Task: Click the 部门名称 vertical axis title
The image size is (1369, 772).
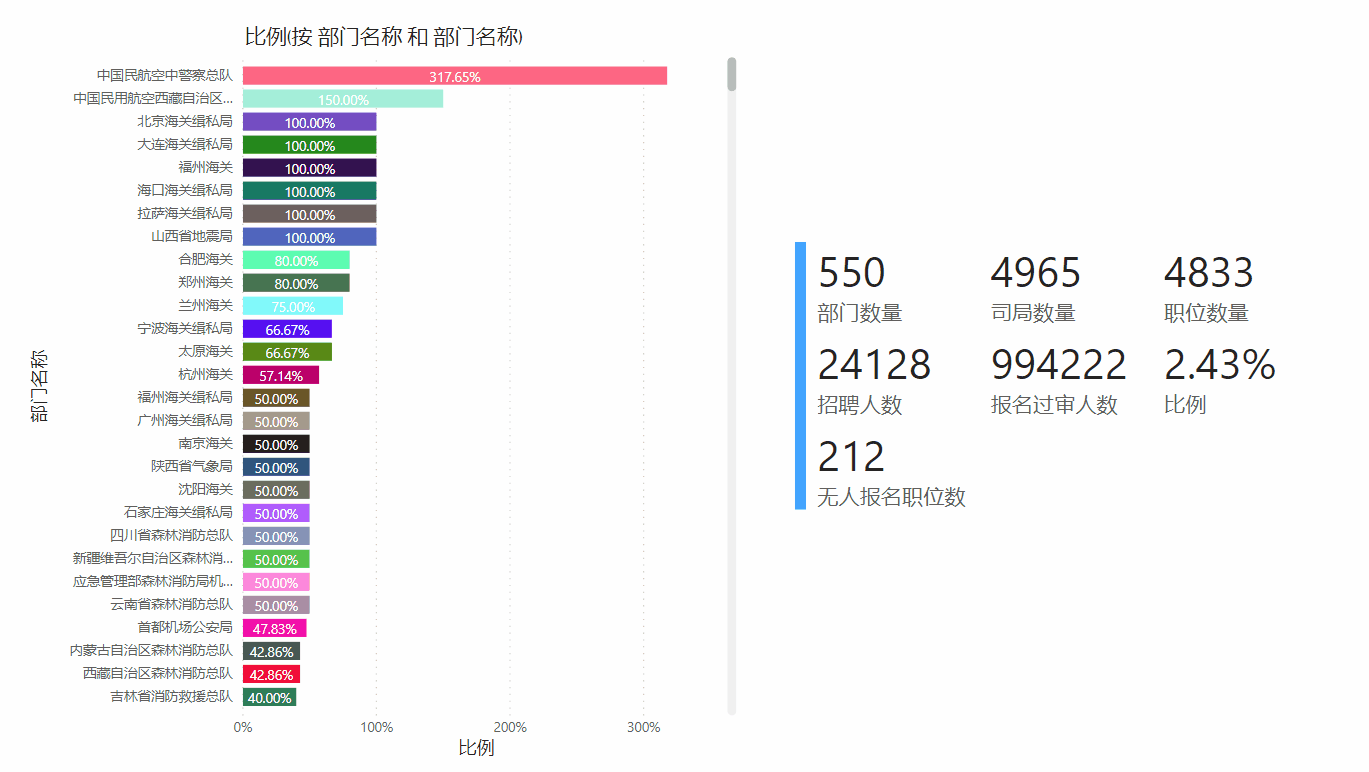Action: 40,385
